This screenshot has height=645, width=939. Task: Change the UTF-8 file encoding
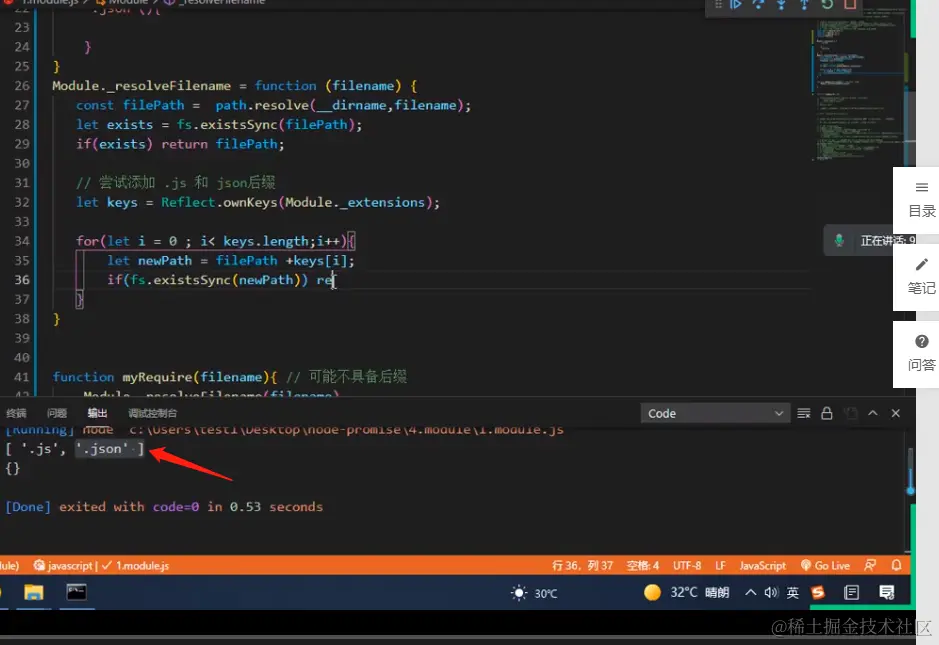(687, 565)
